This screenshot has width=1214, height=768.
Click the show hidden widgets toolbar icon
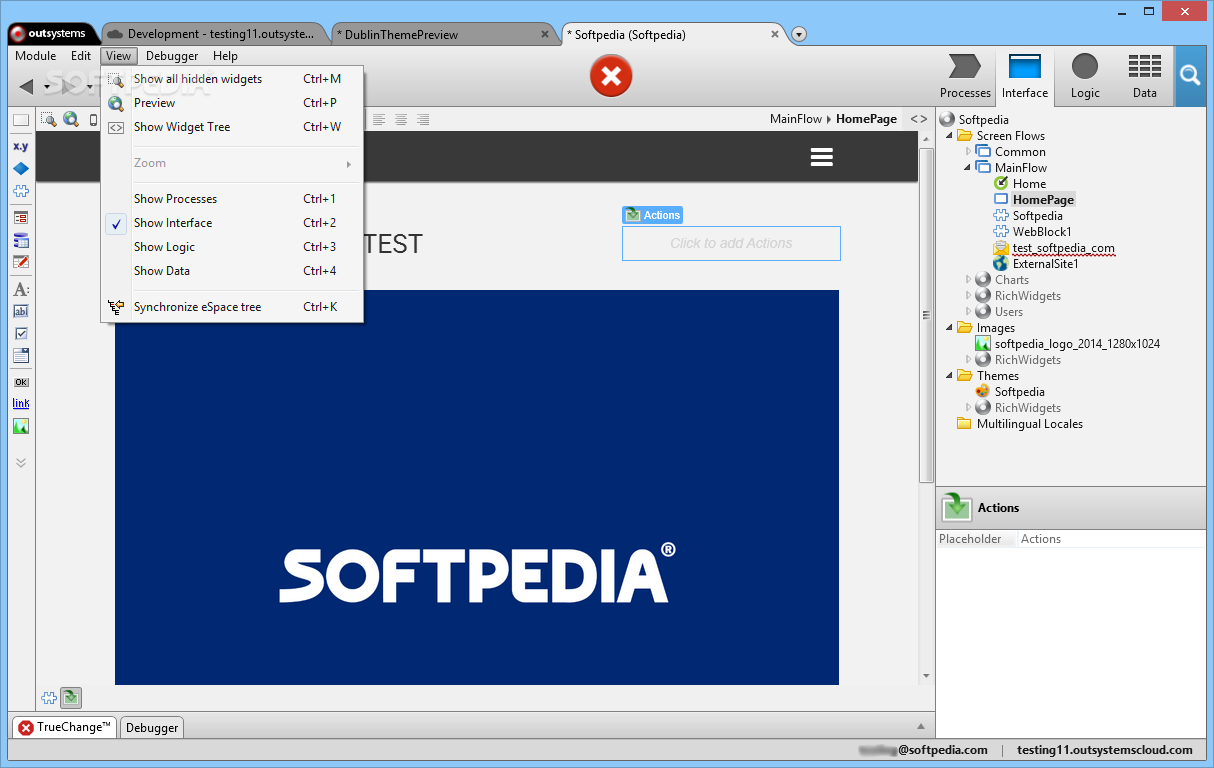(x=48, y=119)
